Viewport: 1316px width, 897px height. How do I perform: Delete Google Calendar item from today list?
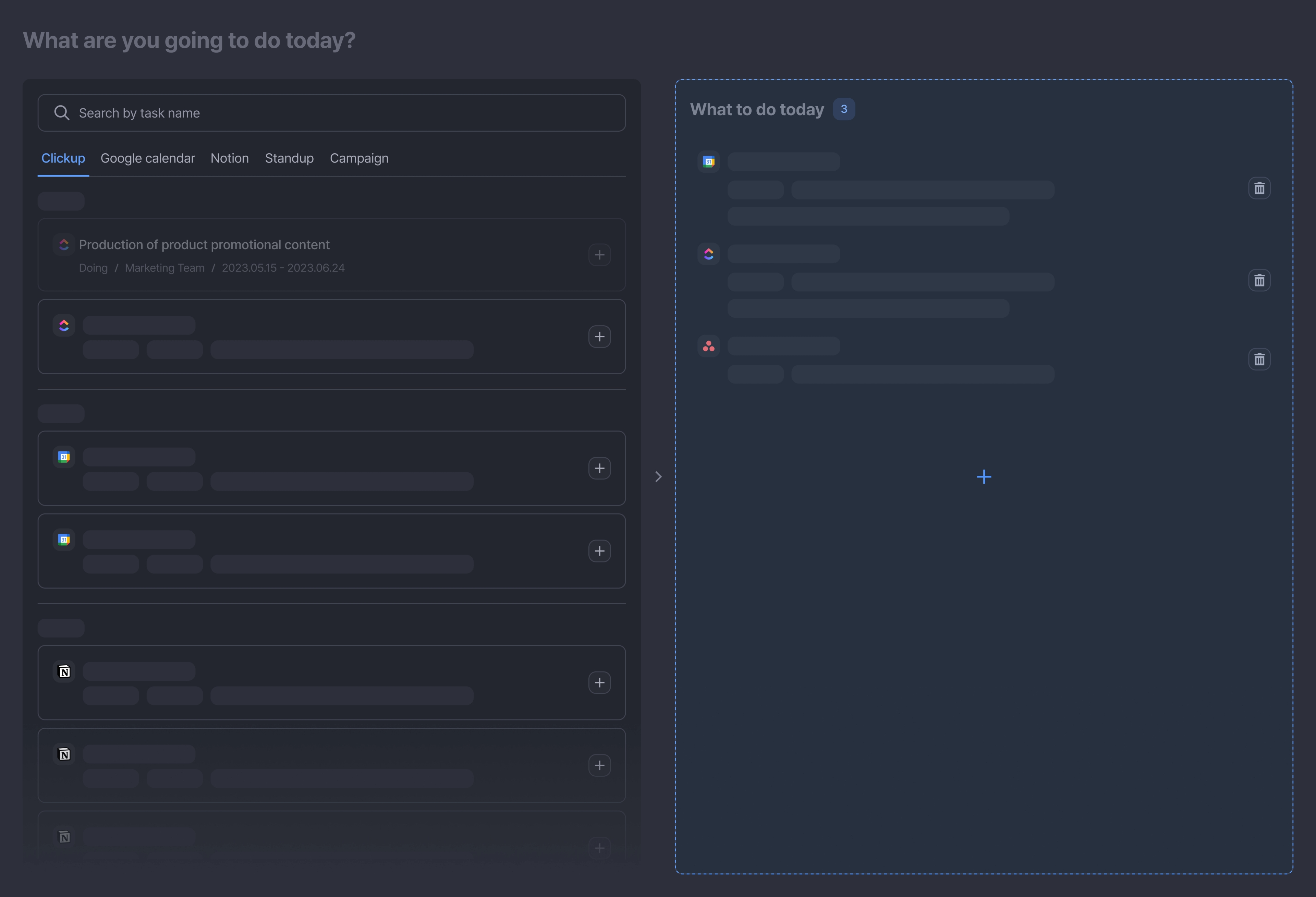click(x=1259, y=188)
